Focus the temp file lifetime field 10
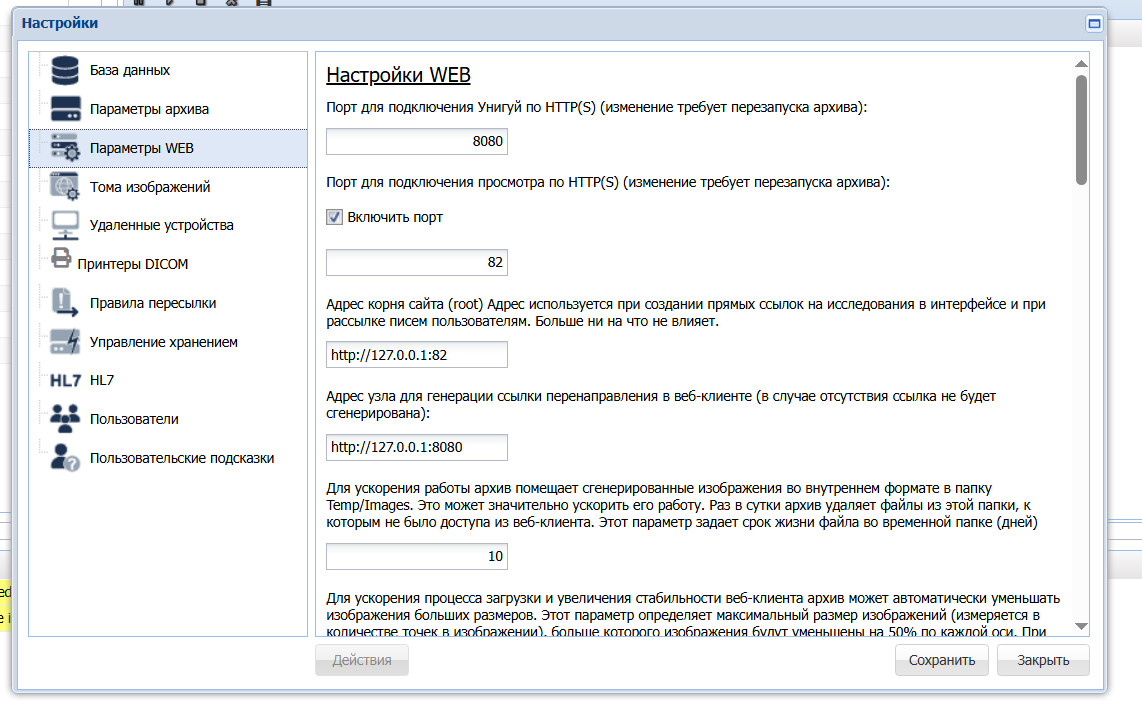The width and height of the screenshot is (1142, 709). pos(417,557)
